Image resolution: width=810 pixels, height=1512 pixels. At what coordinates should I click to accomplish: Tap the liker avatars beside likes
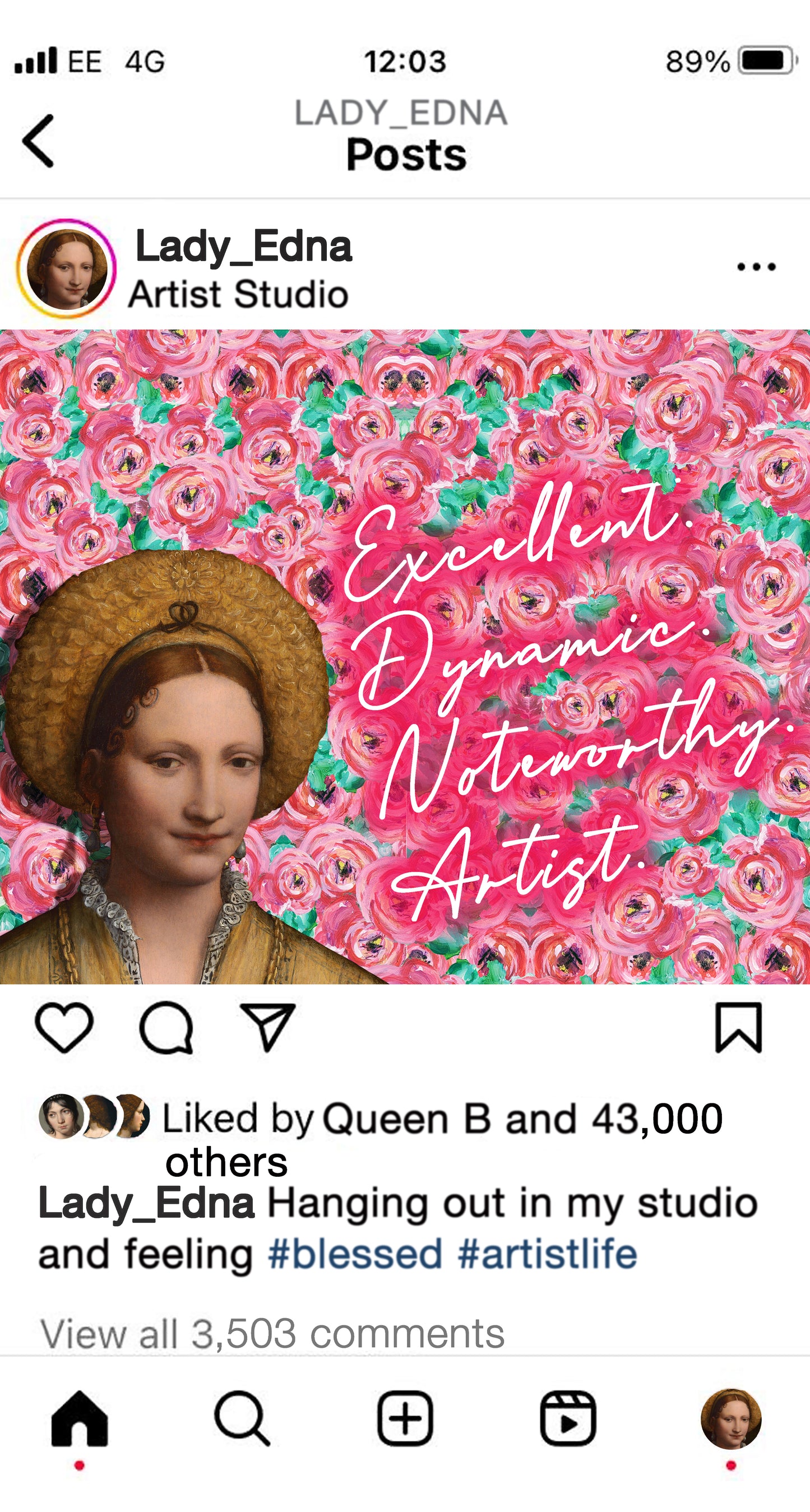pos(94,1116)
